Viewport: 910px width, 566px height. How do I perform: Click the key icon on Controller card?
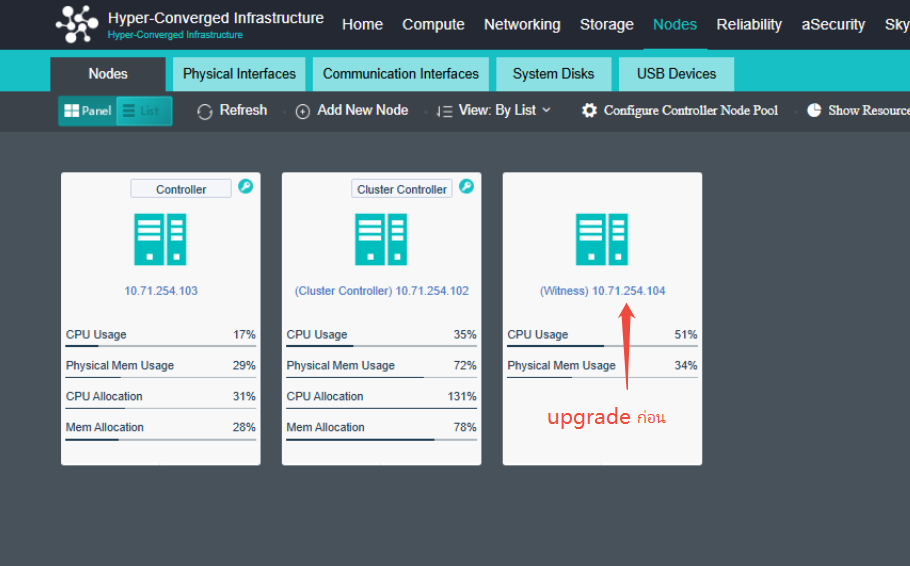coord(245,186)
